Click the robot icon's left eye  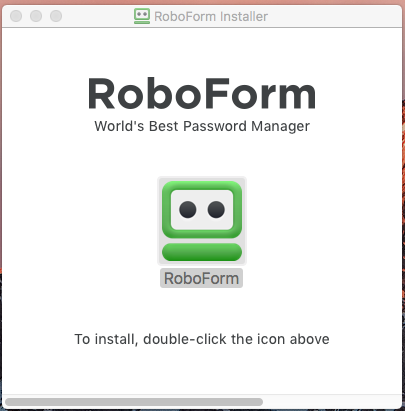coord(188,210)
